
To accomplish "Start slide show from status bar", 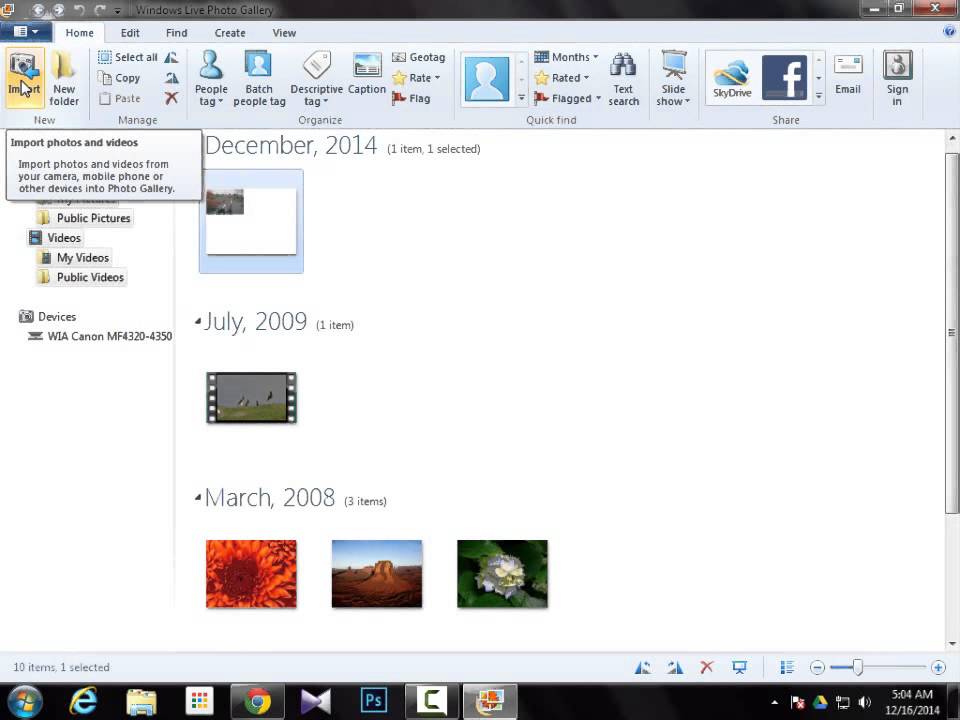I will (x=740, y=667).
